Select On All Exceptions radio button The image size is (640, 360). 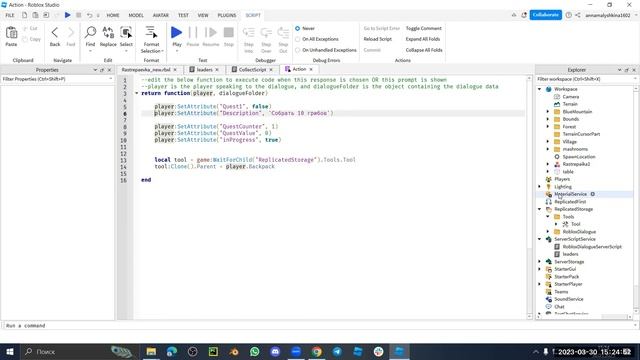[x=298, y=39]
